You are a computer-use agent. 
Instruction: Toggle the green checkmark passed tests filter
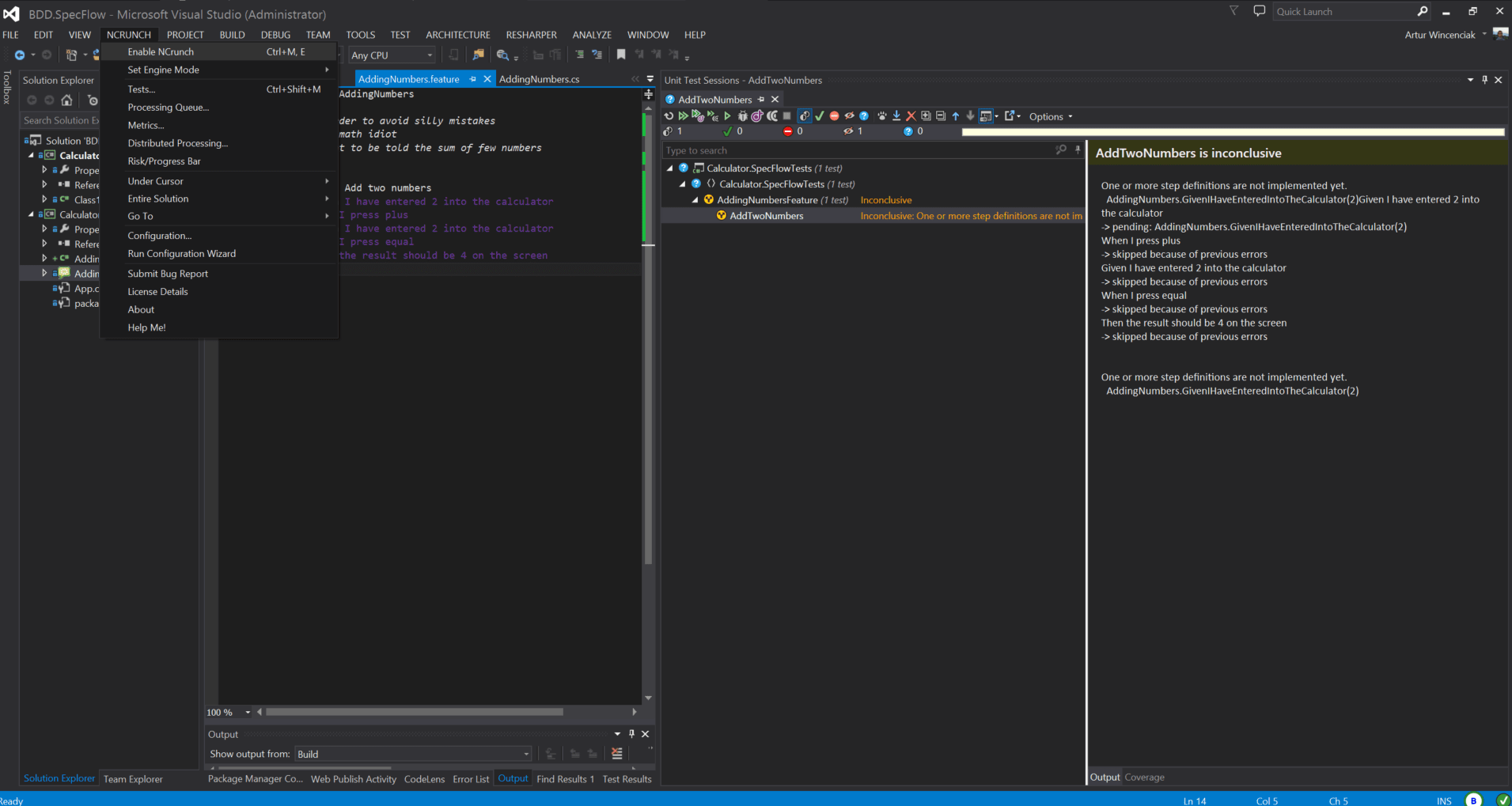(820, 116)
